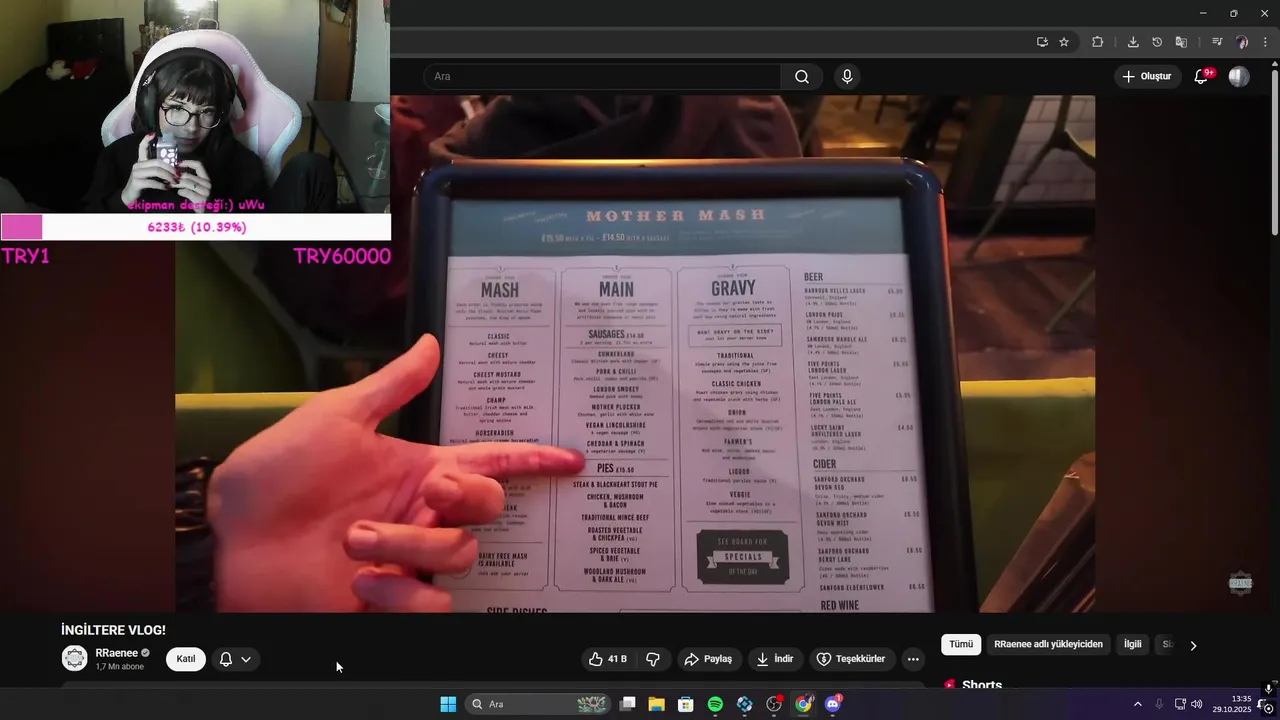This screenshot has height=720, width=1280.
Task: Switch to Chrome on the taskbar
Action: point(803,704)
